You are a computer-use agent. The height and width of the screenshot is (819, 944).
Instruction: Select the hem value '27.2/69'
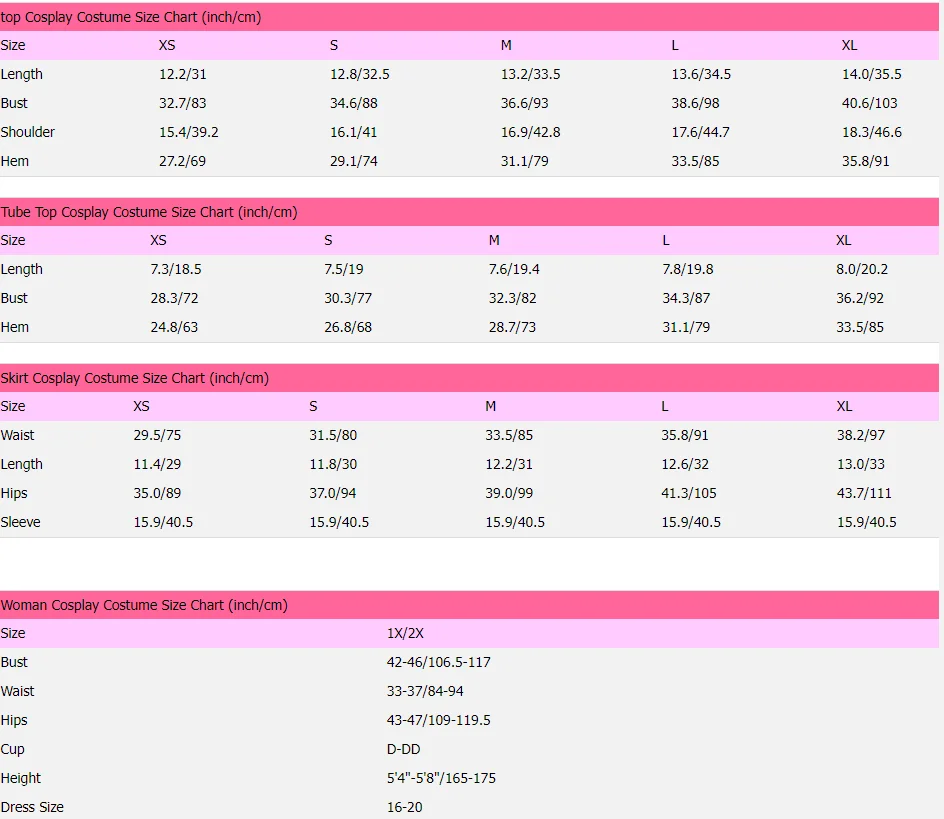182,161
